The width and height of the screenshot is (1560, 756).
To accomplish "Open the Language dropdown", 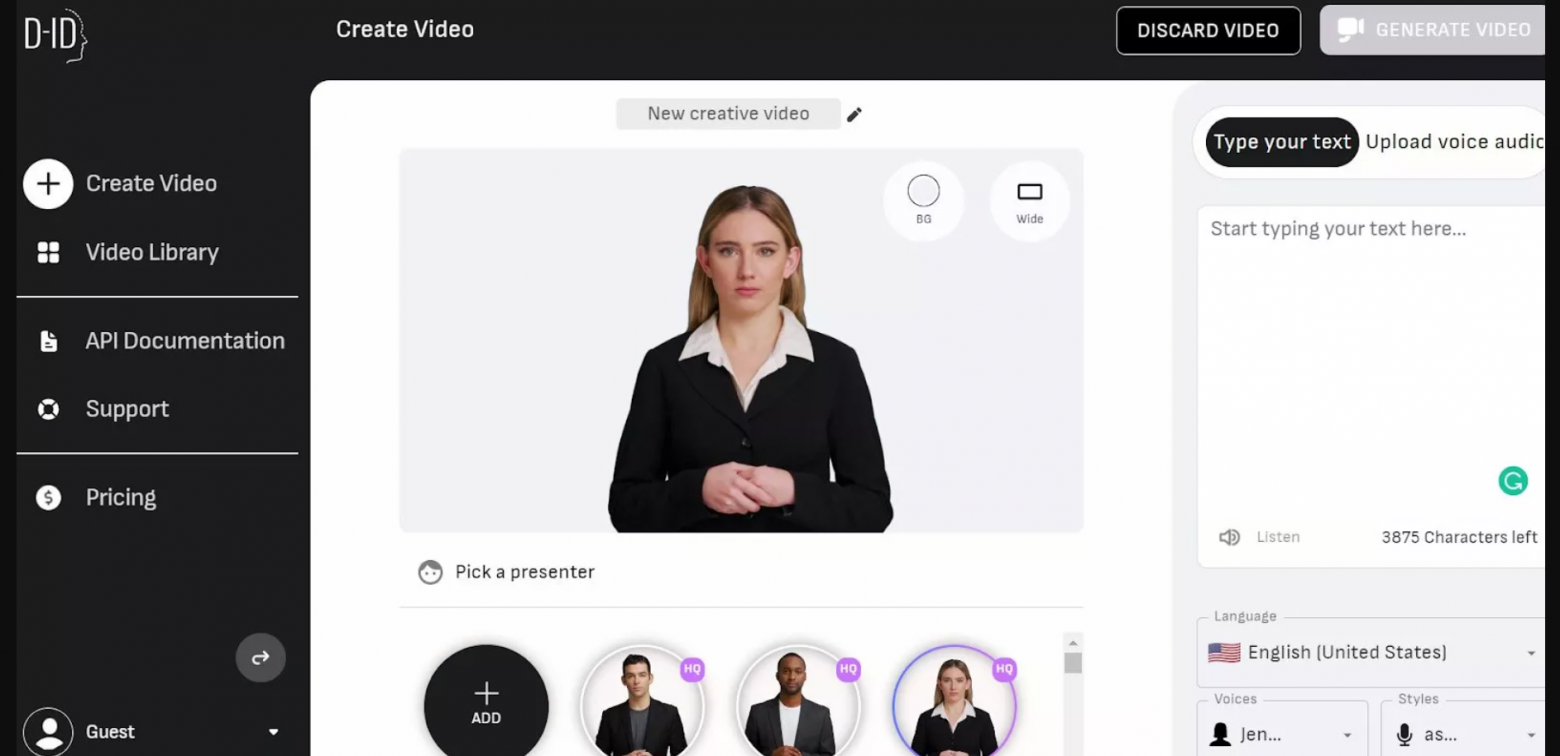I will pyautogui.click(x=1372, y=653).
